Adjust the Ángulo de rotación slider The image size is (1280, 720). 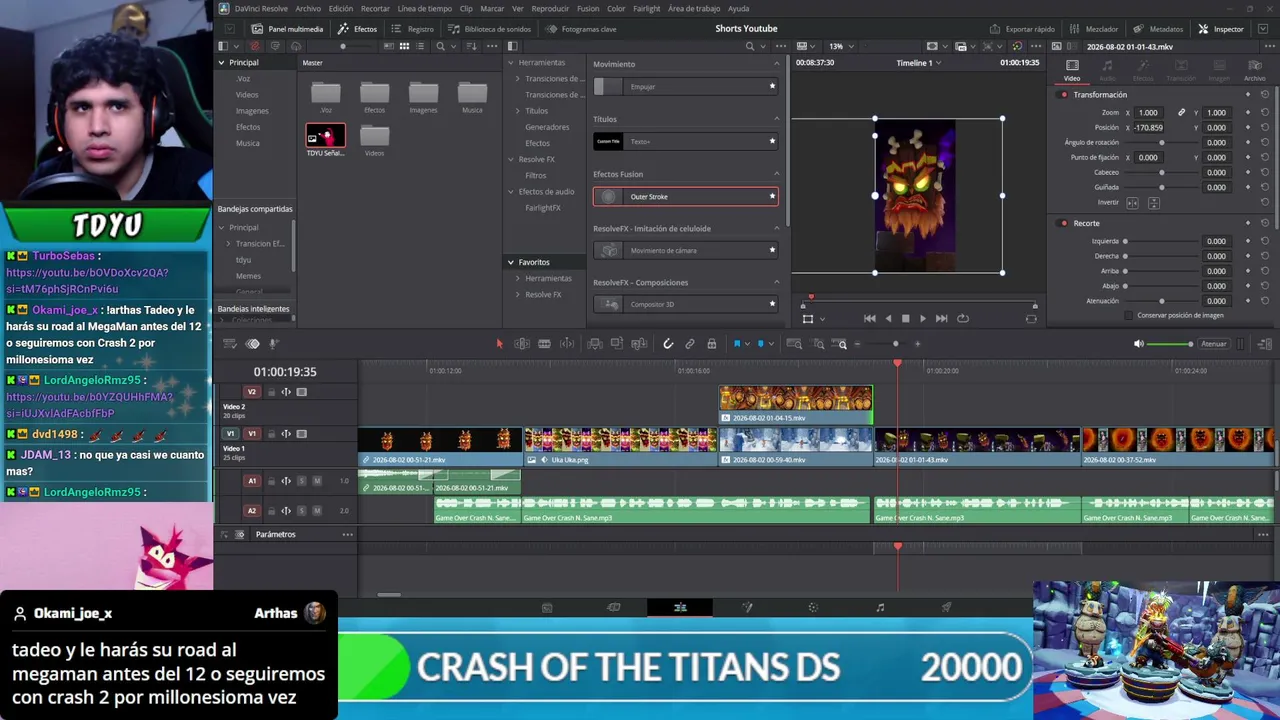coord(1161,143)
